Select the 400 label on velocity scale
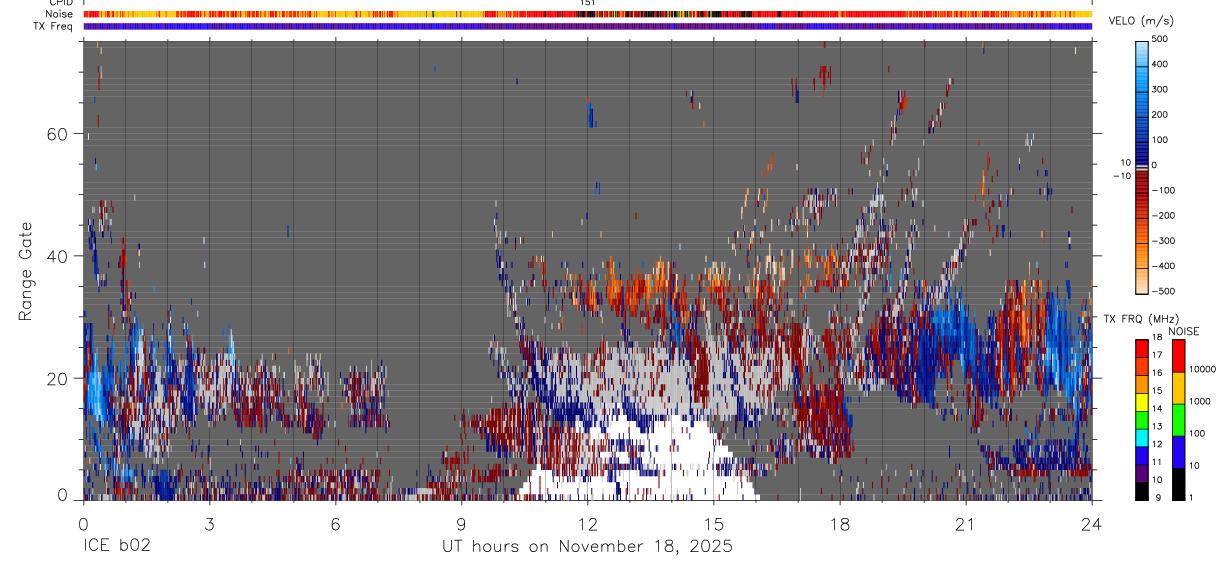Image resolution: width=1228 pixels, height=567 pixels. [x=1160, y=64]
